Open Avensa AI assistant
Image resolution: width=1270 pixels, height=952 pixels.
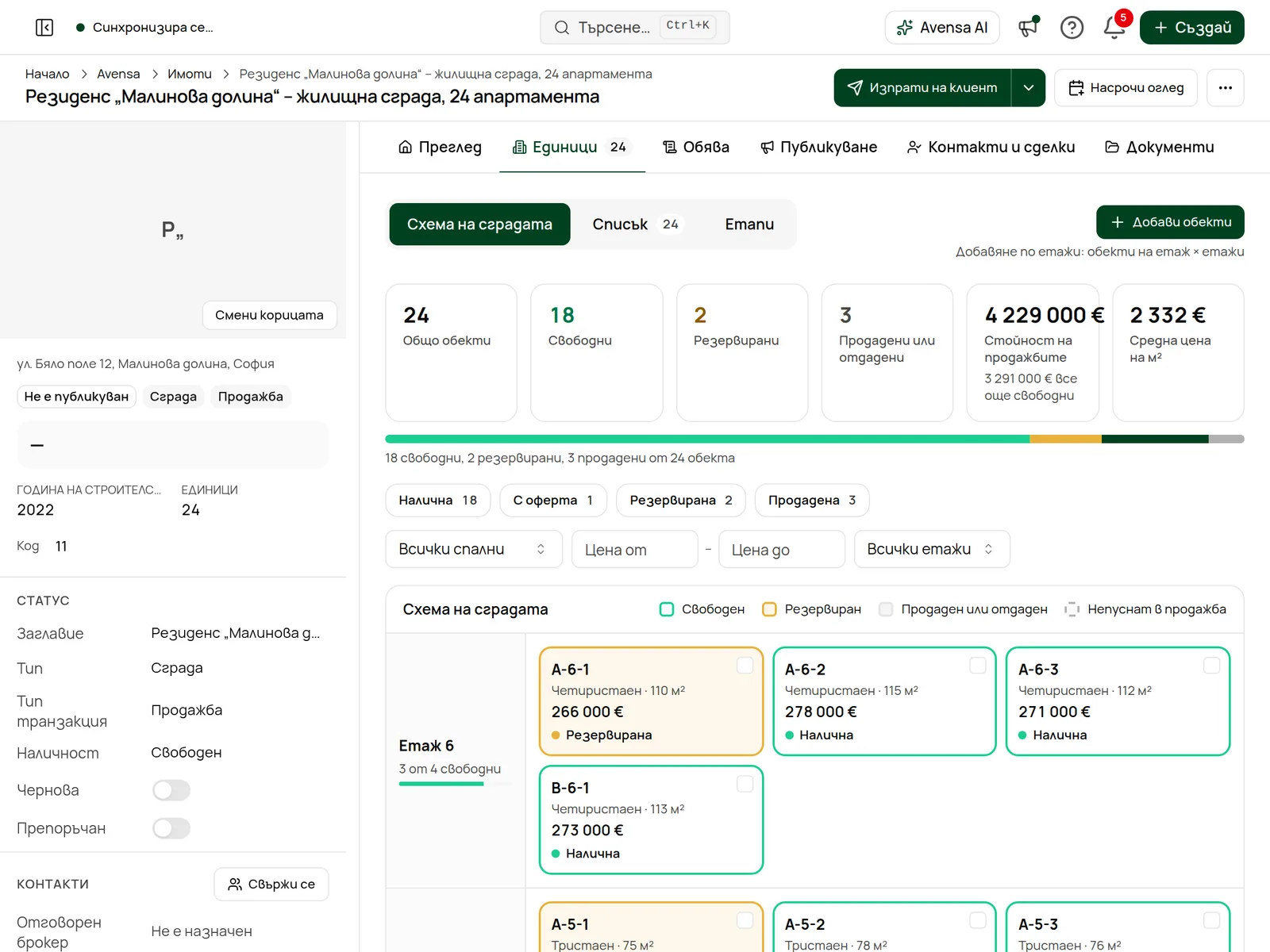(x=942, y=28)
